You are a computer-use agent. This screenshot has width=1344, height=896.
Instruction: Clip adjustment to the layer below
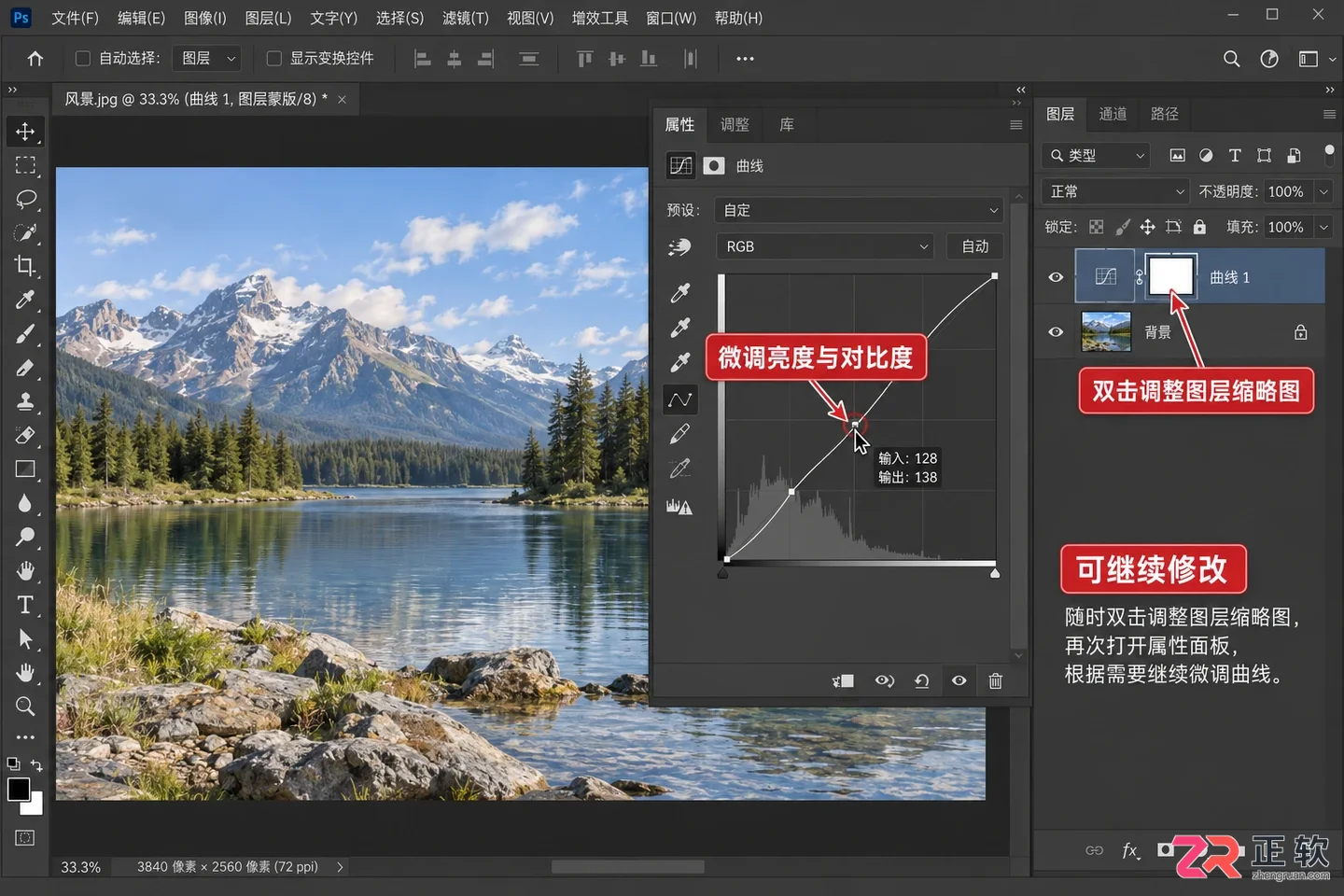click(x=843, y=681)
